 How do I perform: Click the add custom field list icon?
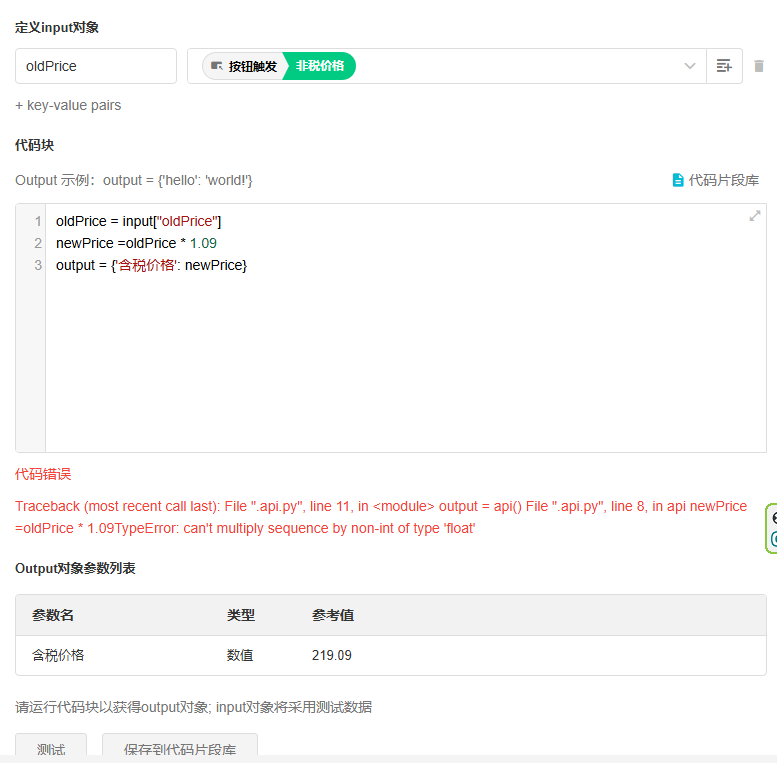[724, 66]
